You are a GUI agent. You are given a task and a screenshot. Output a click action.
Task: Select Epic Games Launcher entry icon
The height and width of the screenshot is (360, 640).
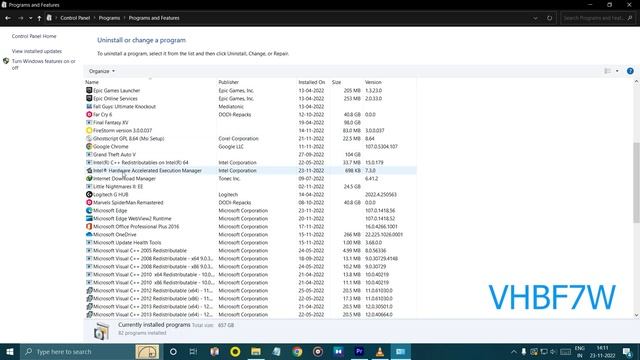click(89, 90)
